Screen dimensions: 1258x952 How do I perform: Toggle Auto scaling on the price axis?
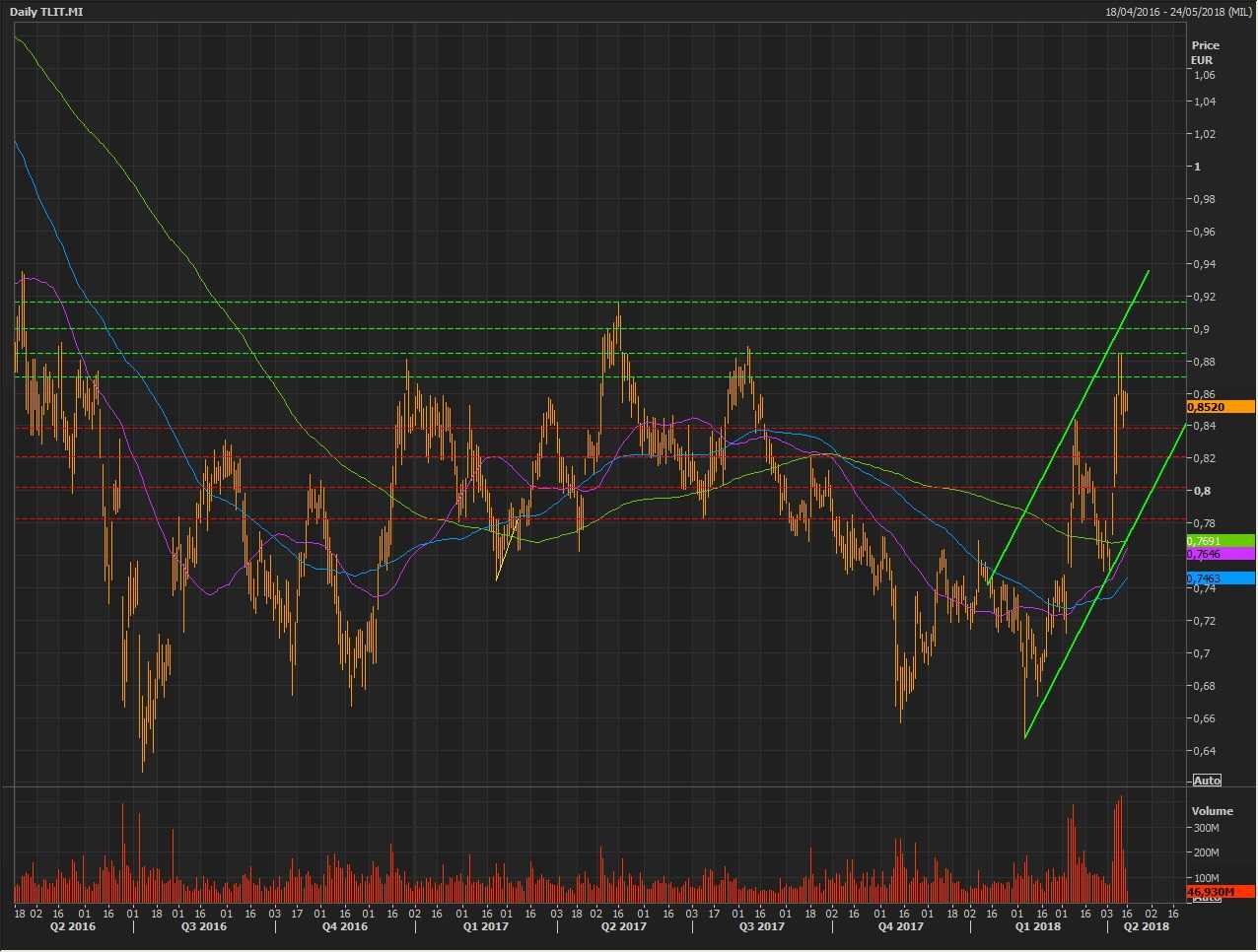coord(1207,781)
